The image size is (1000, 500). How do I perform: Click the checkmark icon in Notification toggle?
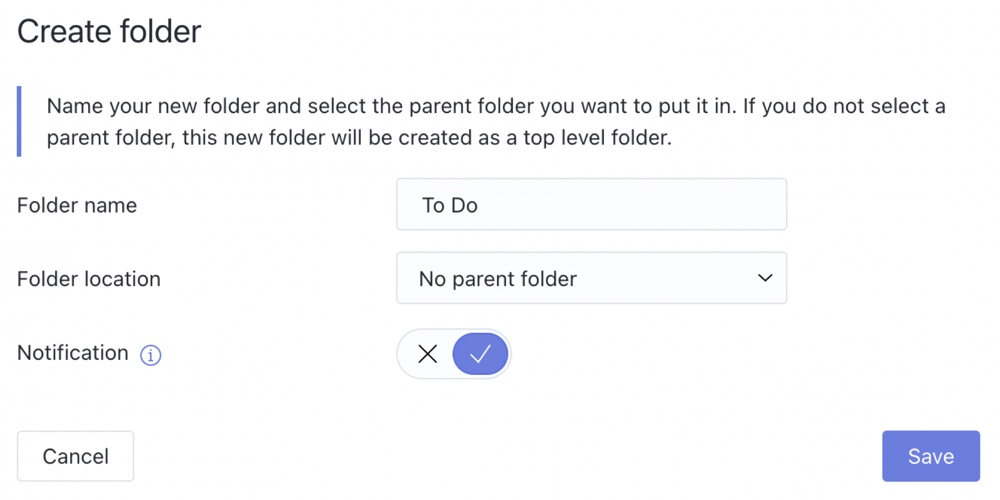pyautogui.click(x=480, y=354)
